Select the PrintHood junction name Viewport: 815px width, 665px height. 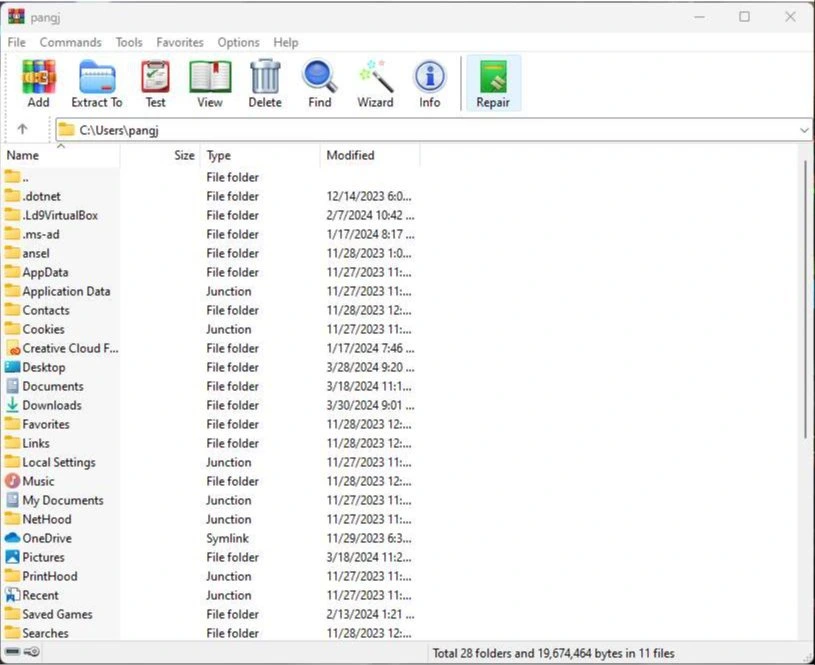[50, 576]
